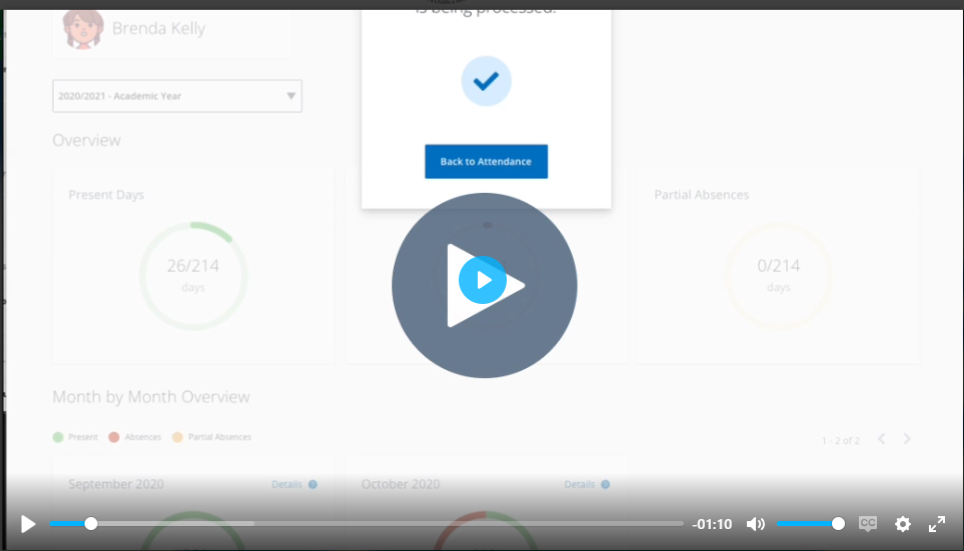Go to previous page with left chevron
Image resolution: width=964 pixels, height=551 pixels.
pos(881,439)
